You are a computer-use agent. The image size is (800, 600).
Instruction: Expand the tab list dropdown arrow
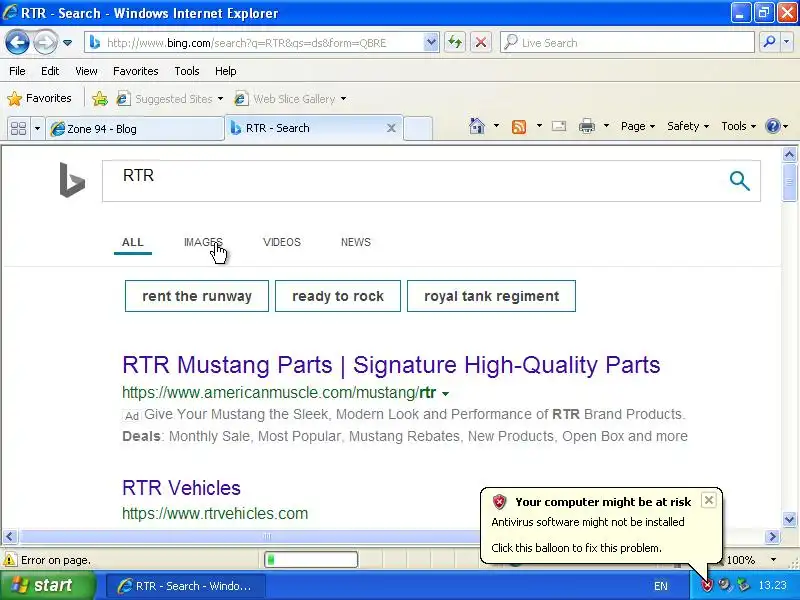(x=37, y=128)
